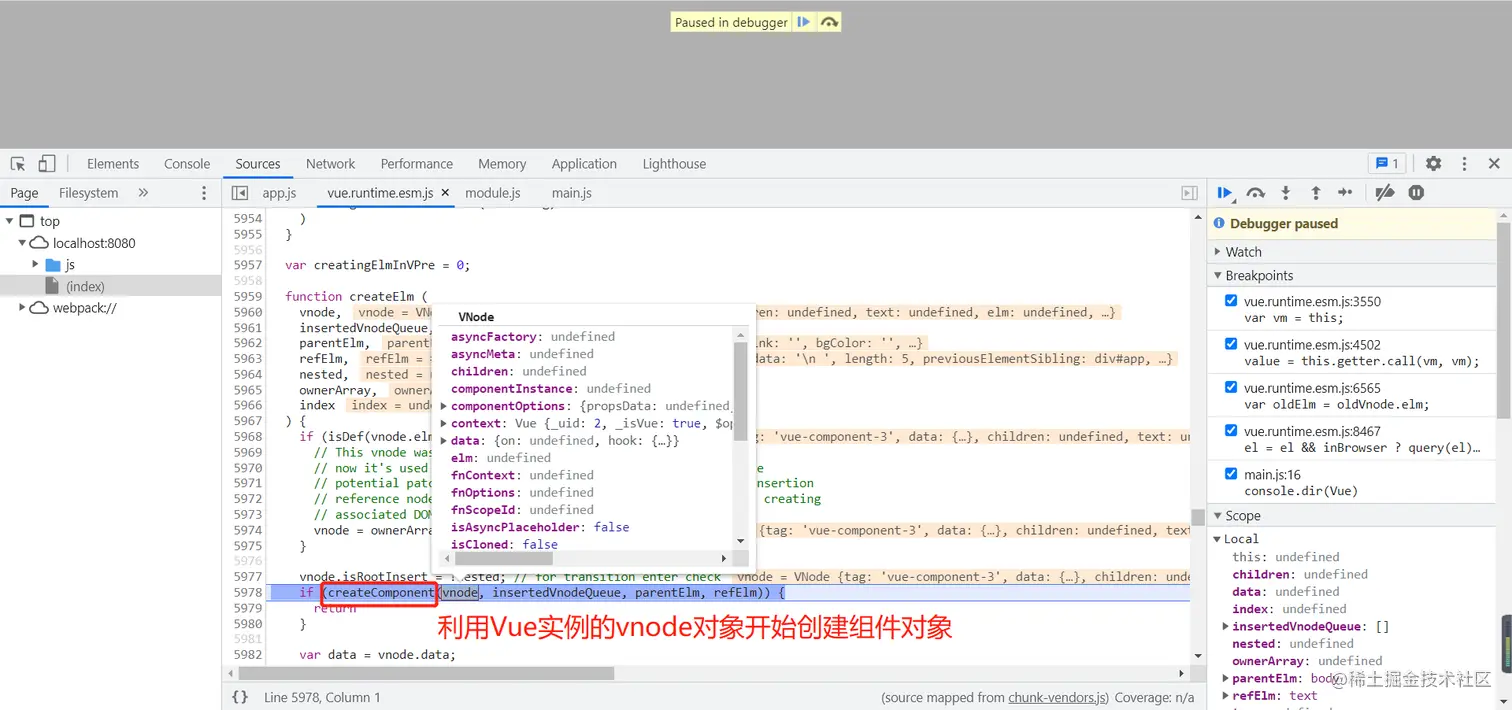Expand componentOptions in VNode popup
The image size is (1512, 710).
pos(444,406)
